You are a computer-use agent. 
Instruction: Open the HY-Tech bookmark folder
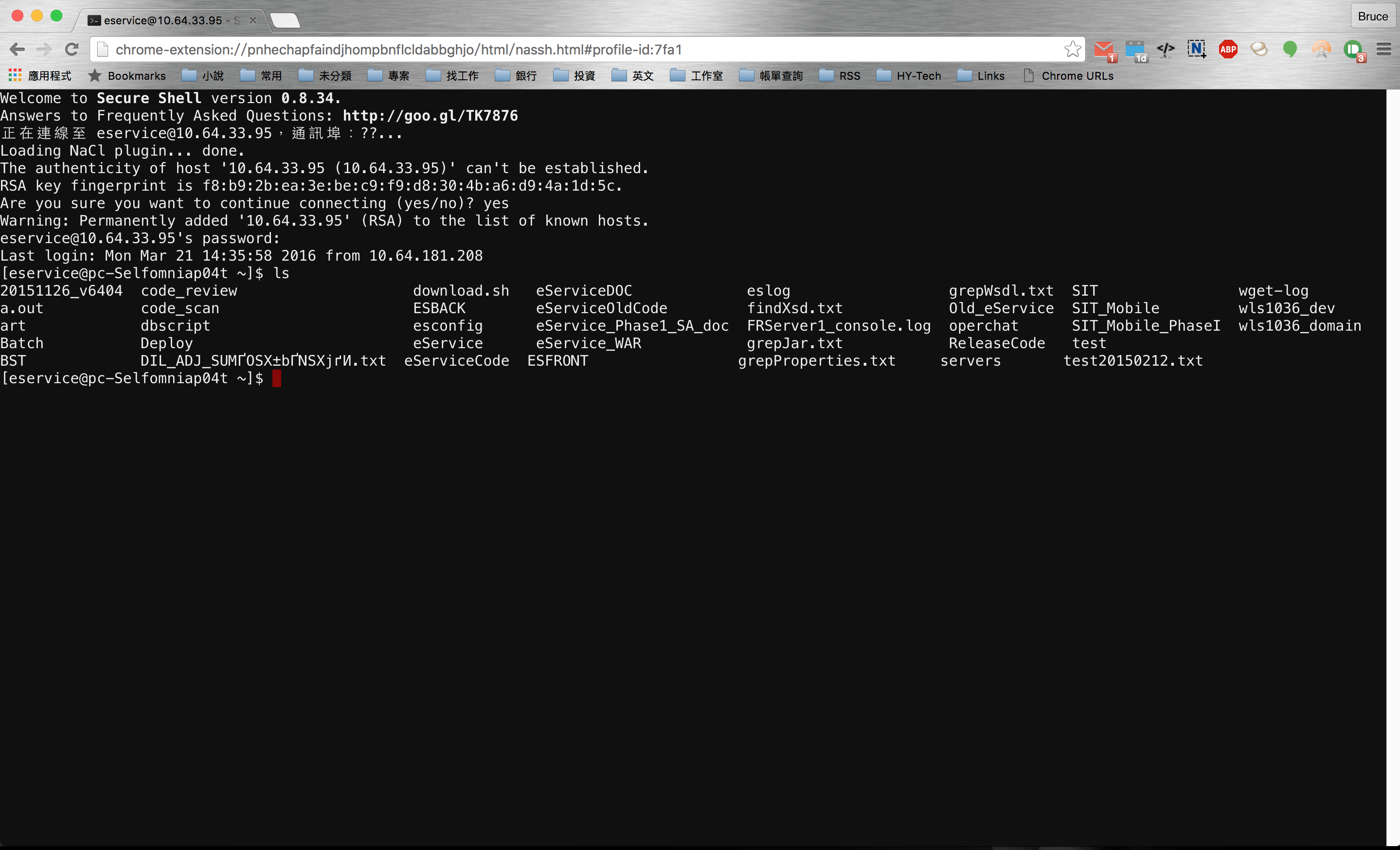click(x=909, y=75)
